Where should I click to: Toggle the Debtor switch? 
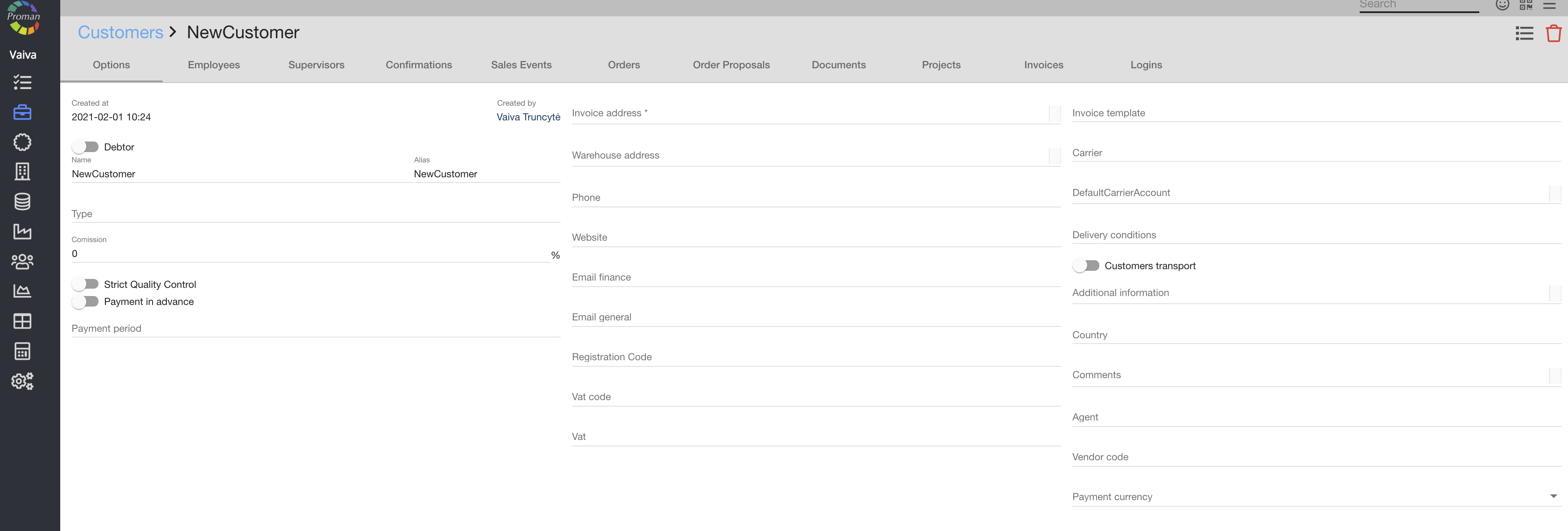click(85, 147)
